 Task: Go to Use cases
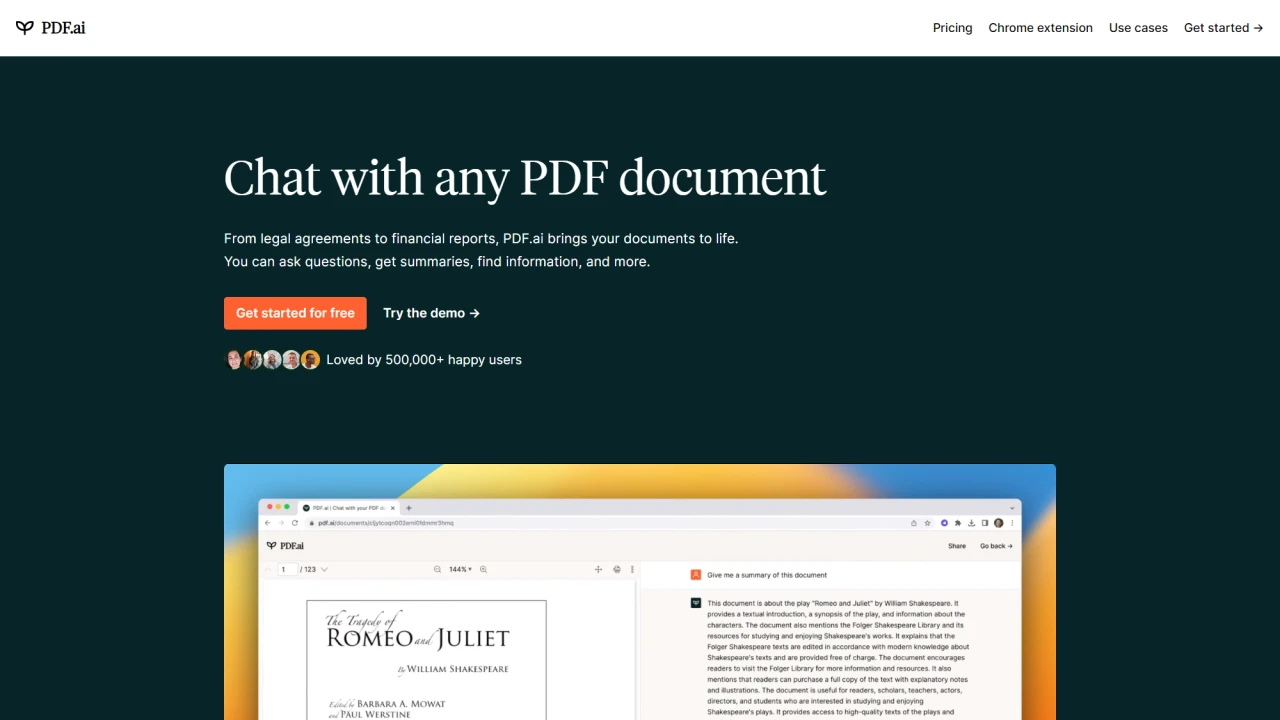point(1138,28)
